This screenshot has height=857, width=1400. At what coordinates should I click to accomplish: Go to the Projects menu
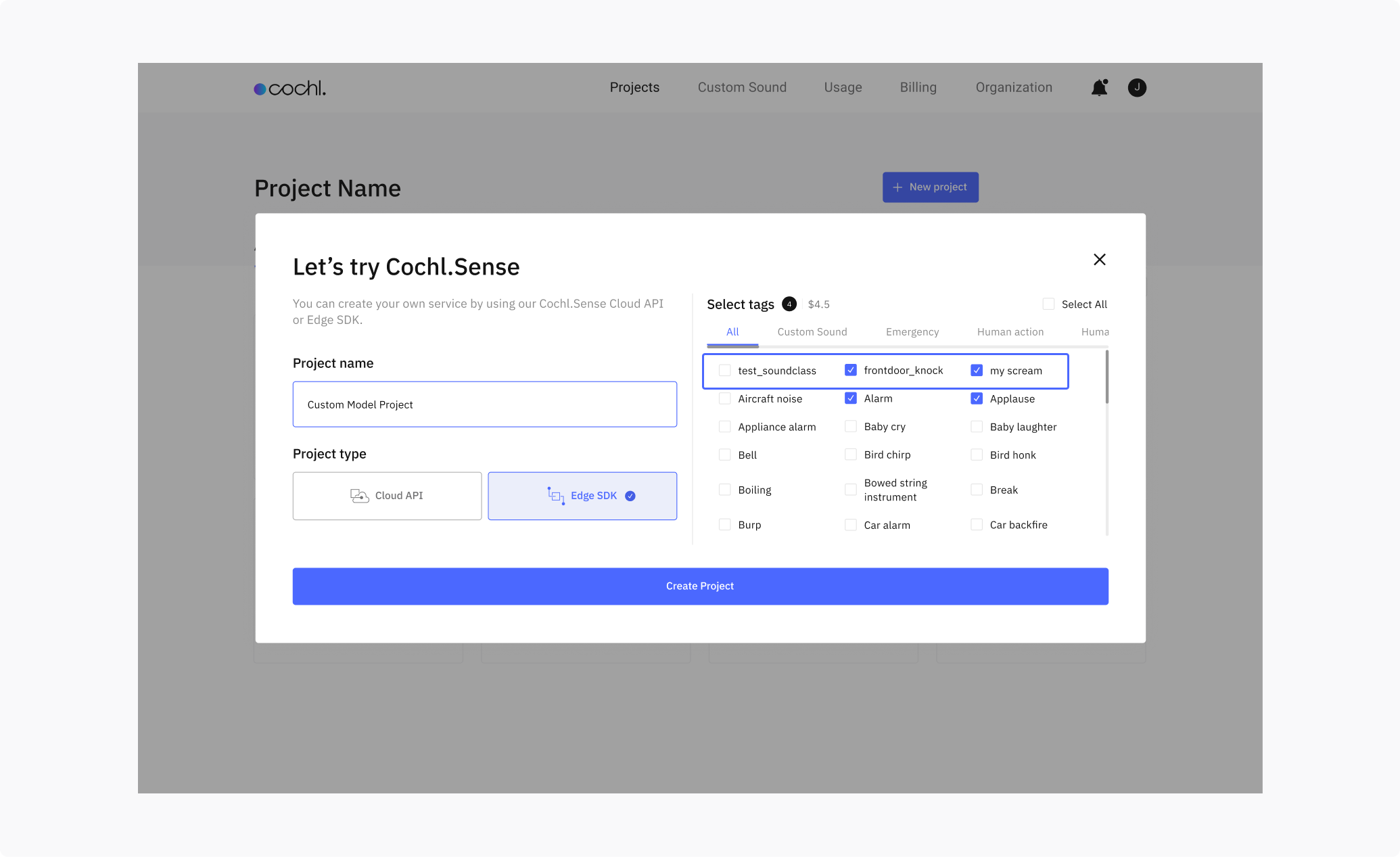click(x=634, y=87)
